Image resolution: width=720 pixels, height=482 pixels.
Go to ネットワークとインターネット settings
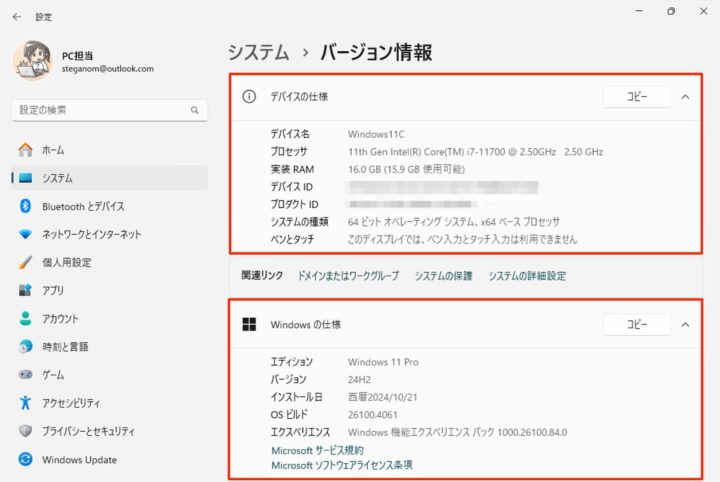tap(109, 234)
